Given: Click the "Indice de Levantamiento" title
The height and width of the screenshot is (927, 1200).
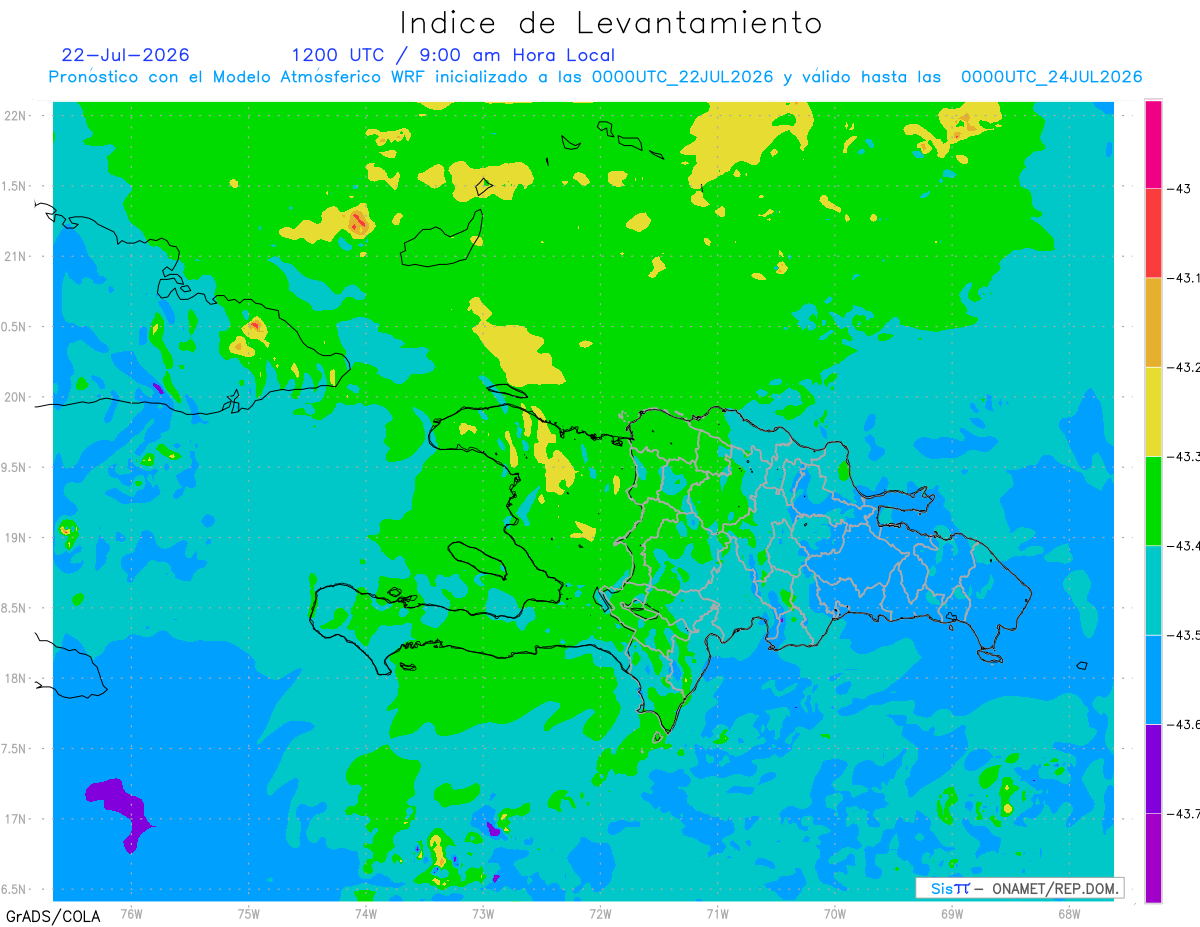Looking at the screenshot, I should point(611,22).
